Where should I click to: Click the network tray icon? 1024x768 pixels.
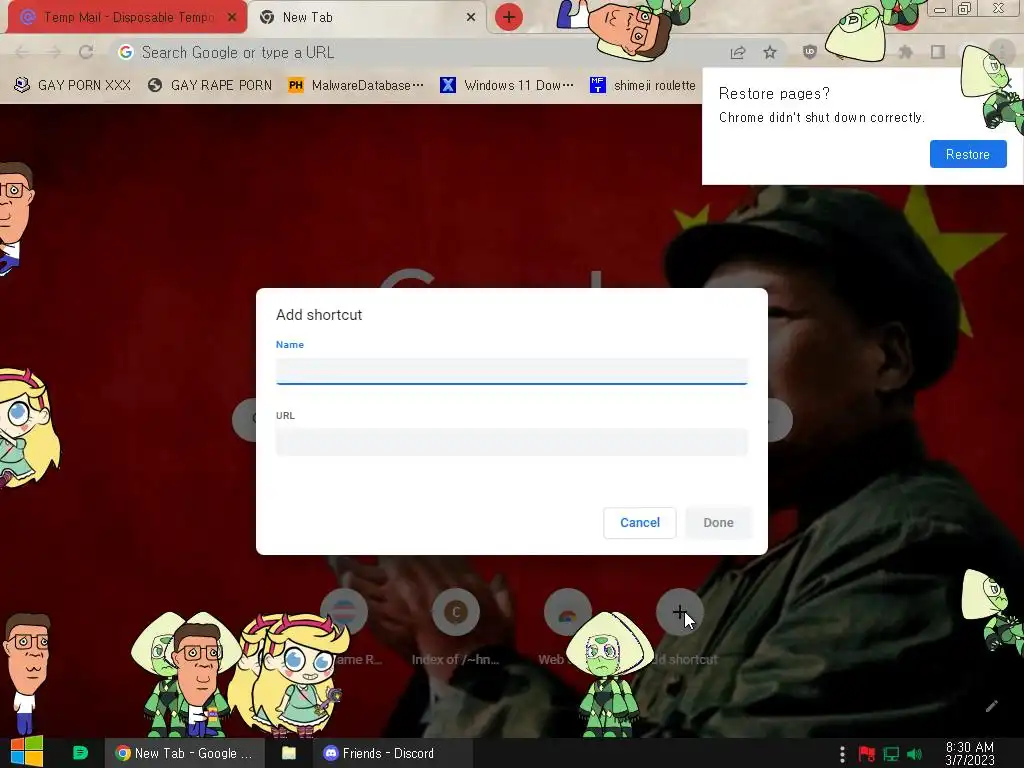[891, 754]
